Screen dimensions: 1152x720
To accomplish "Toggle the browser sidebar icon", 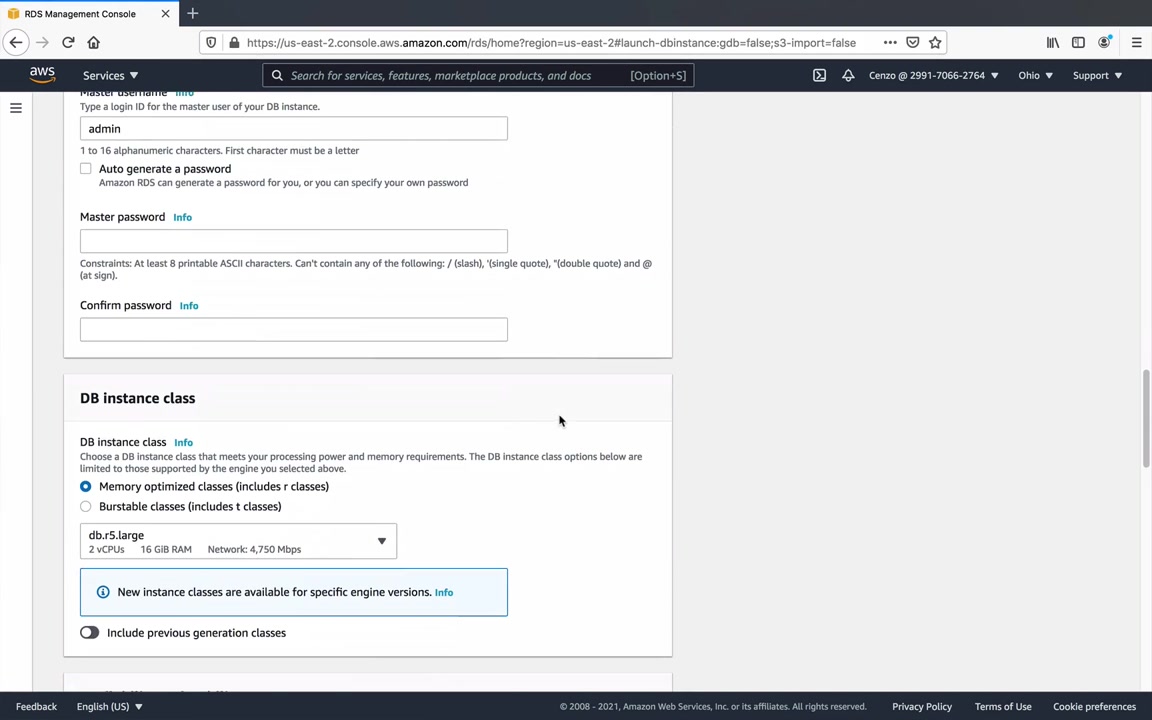I will (1078, 43).
